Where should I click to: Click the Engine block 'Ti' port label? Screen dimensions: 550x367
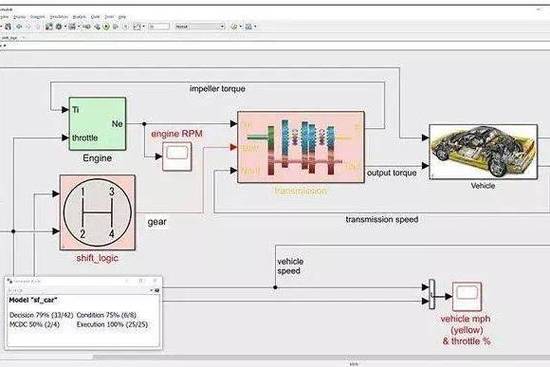coord(75,110)
